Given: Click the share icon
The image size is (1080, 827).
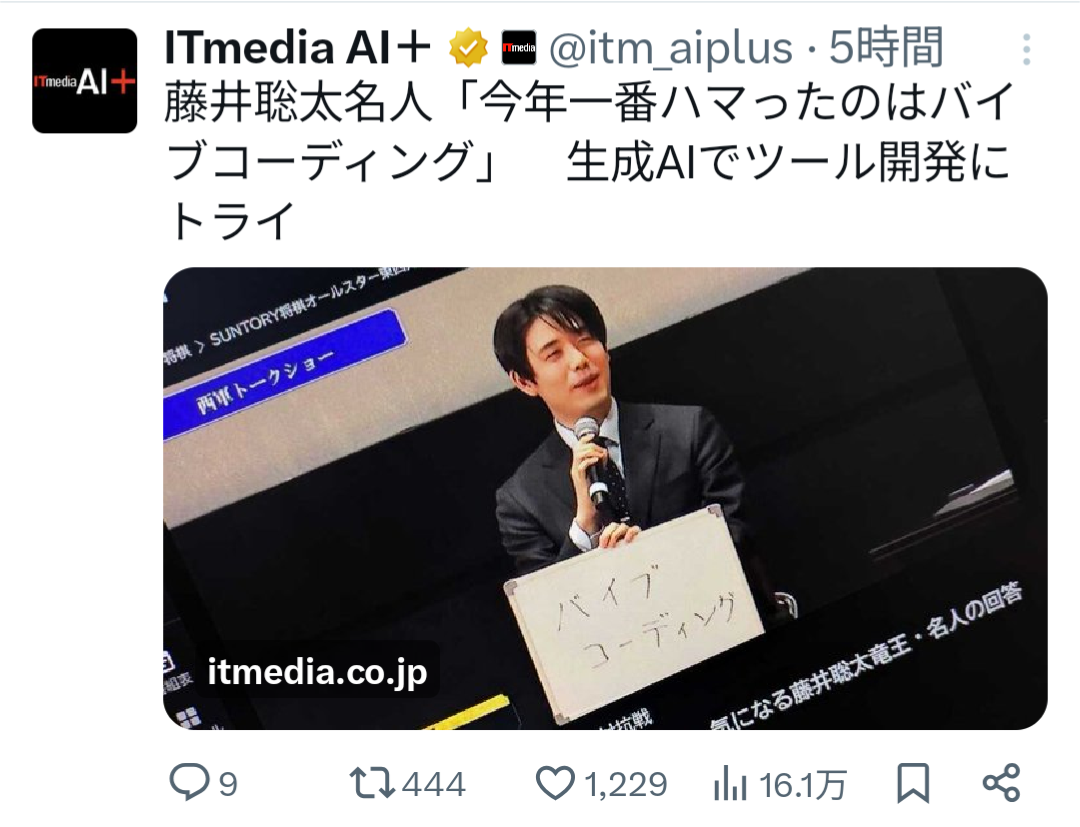Looking at the screenshot, I should click(1001, 783).
